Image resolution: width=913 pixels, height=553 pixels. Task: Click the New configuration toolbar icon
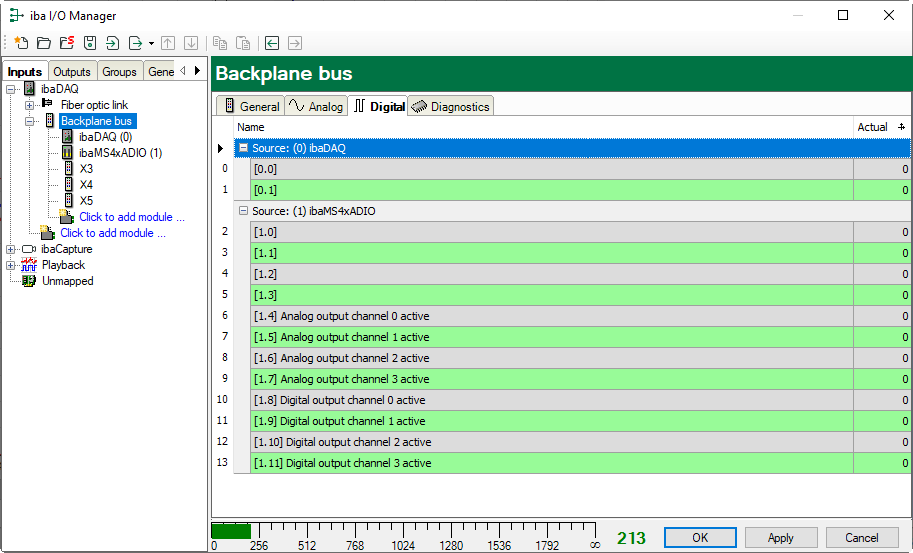pyautogui.click(x=20, y=43)
